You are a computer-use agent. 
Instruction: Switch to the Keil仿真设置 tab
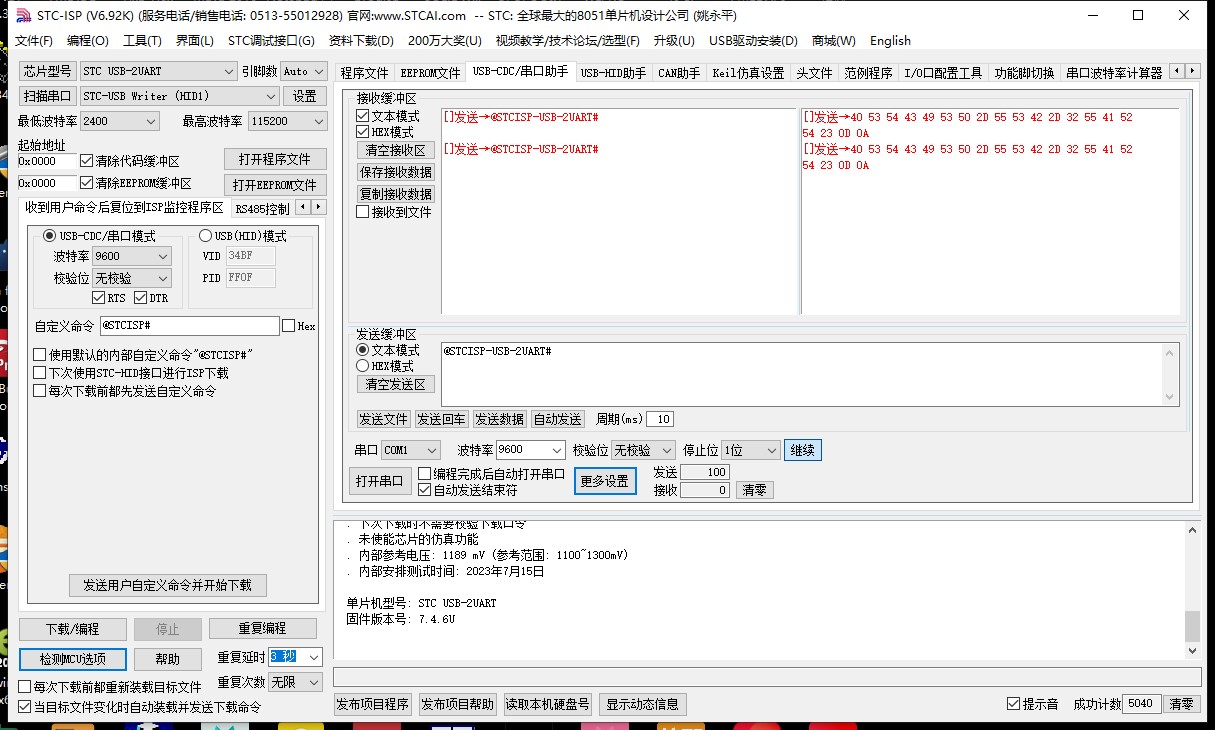[748, 73]
